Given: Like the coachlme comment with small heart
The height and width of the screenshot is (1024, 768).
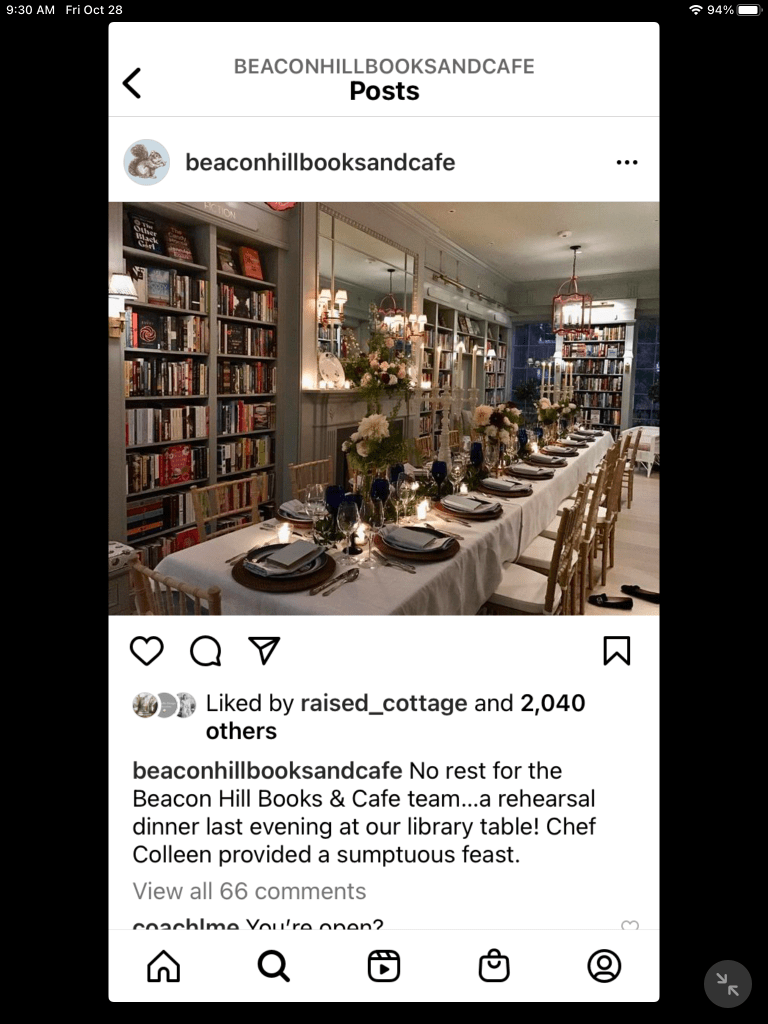Looking at the screenshot, I should [x=630, y=925].
